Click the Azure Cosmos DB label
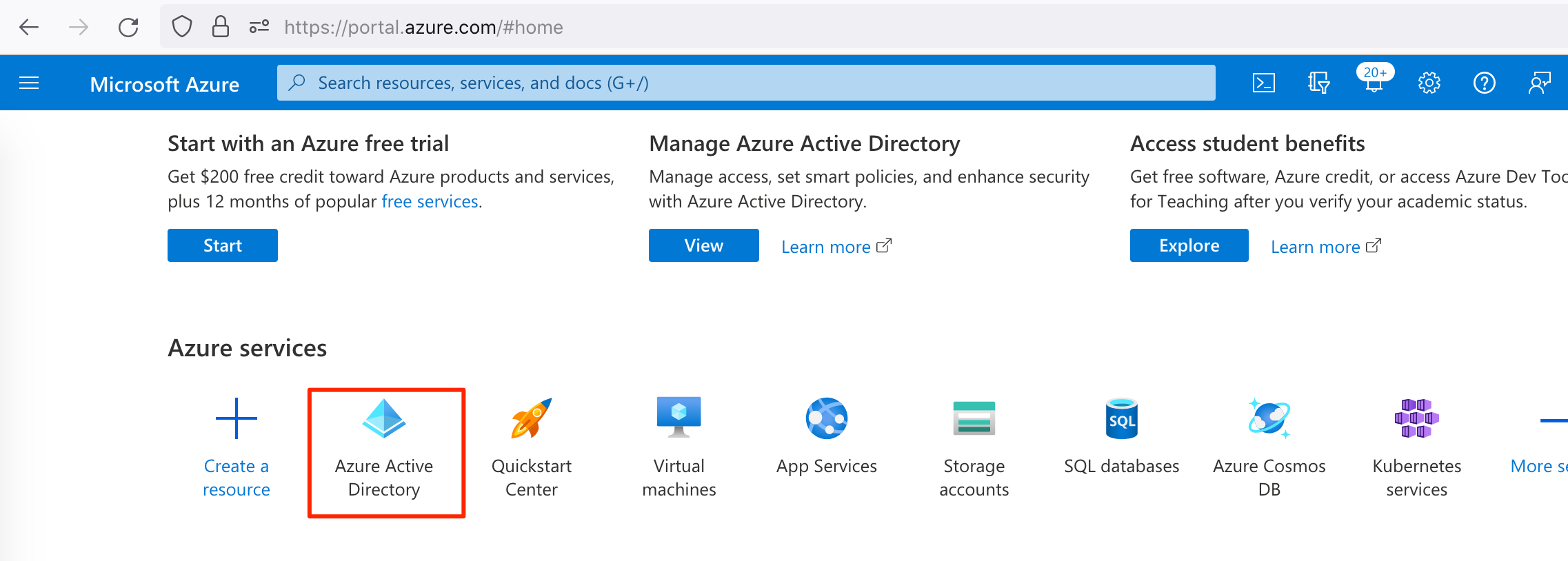Image resolution: width=1568 pixels, height=561 pixels. 1269,478
